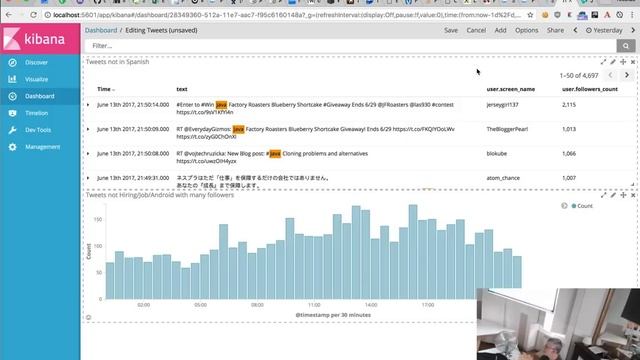Add a visualization with Add

pyautogui.click(x=500, y=30)
